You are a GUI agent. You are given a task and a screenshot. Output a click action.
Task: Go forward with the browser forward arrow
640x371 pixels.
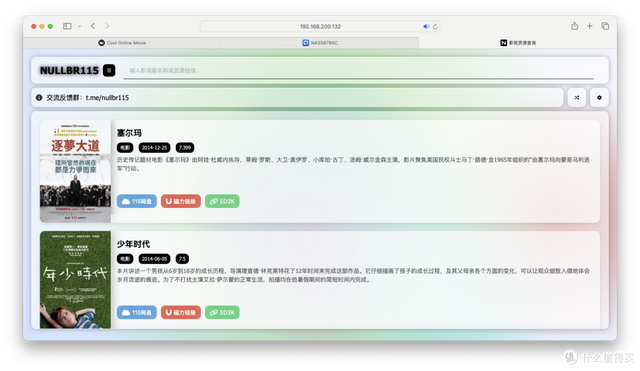(107, 26)
